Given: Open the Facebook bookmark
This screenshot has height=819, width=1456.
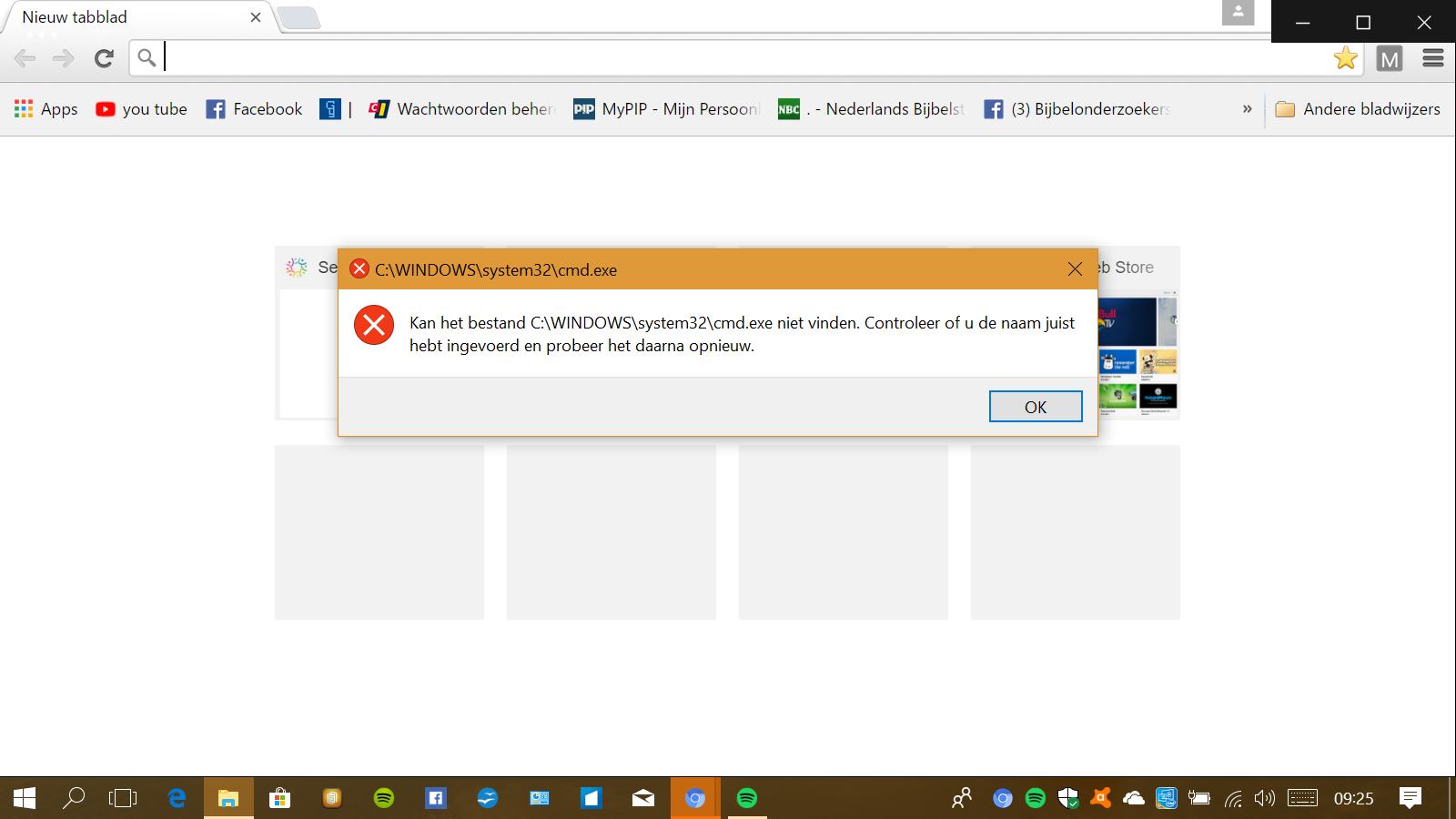Looking at the screenshot, I should point(255,109).
